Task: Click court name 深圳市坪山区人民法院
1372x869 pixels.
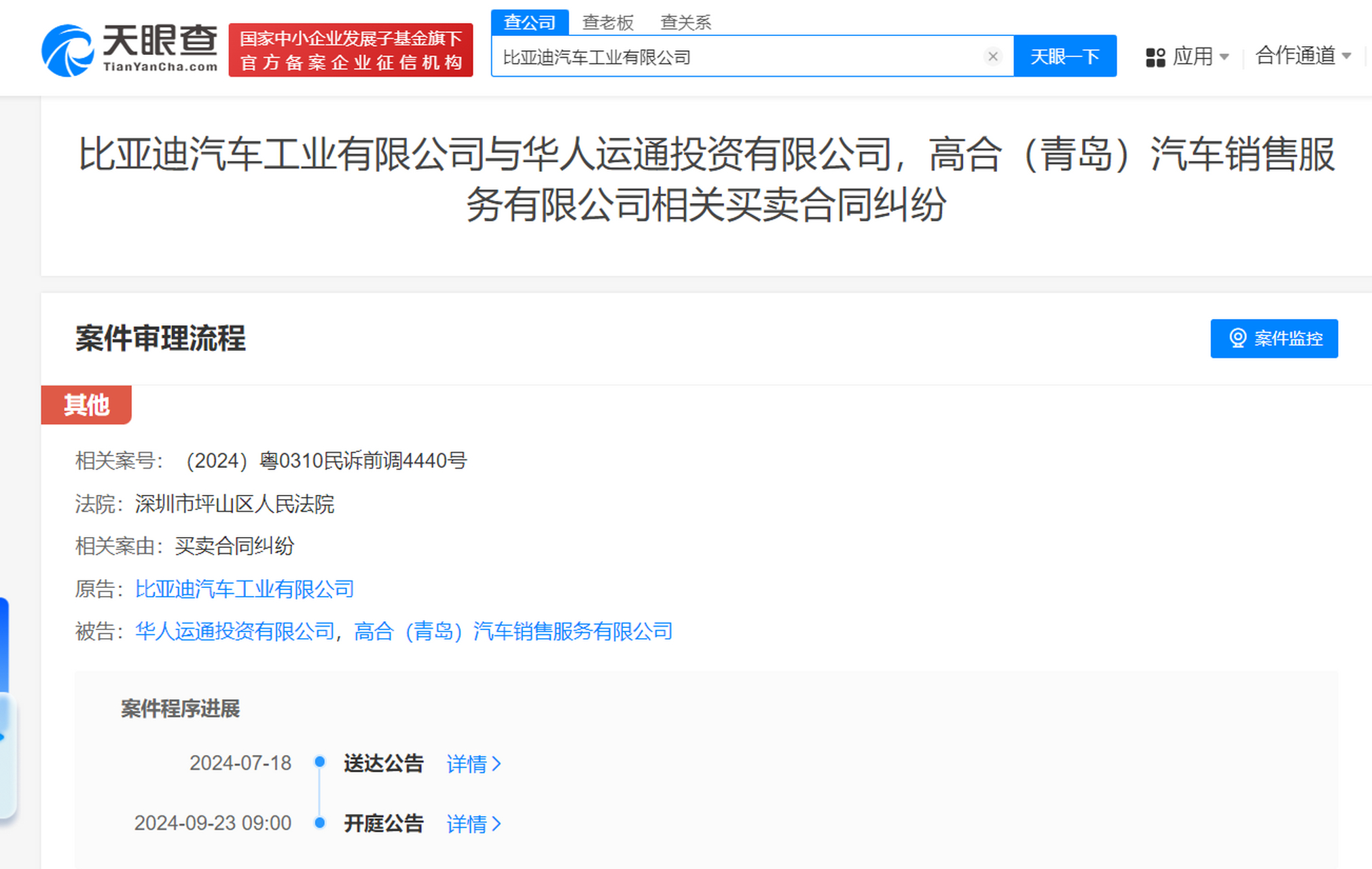Action: [234, 504]
